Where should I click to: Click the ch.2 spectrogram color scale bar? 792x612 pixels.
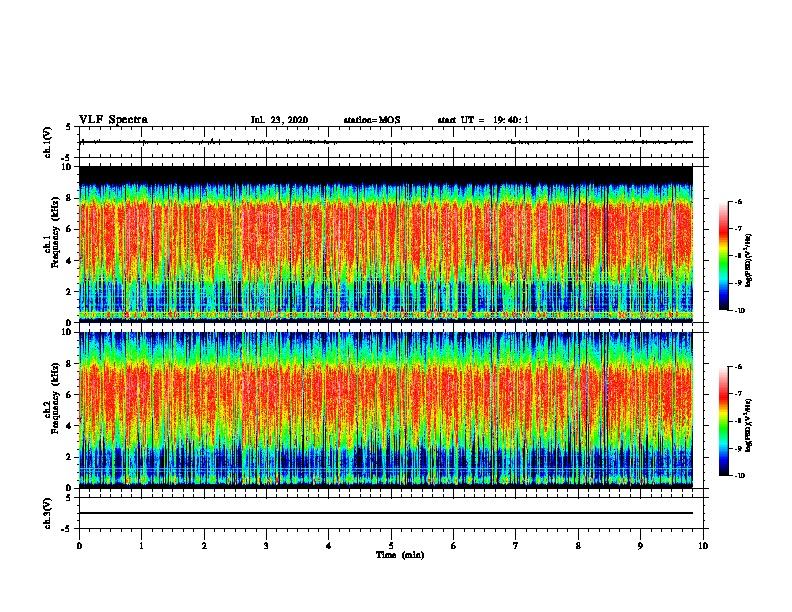(724, 421)
